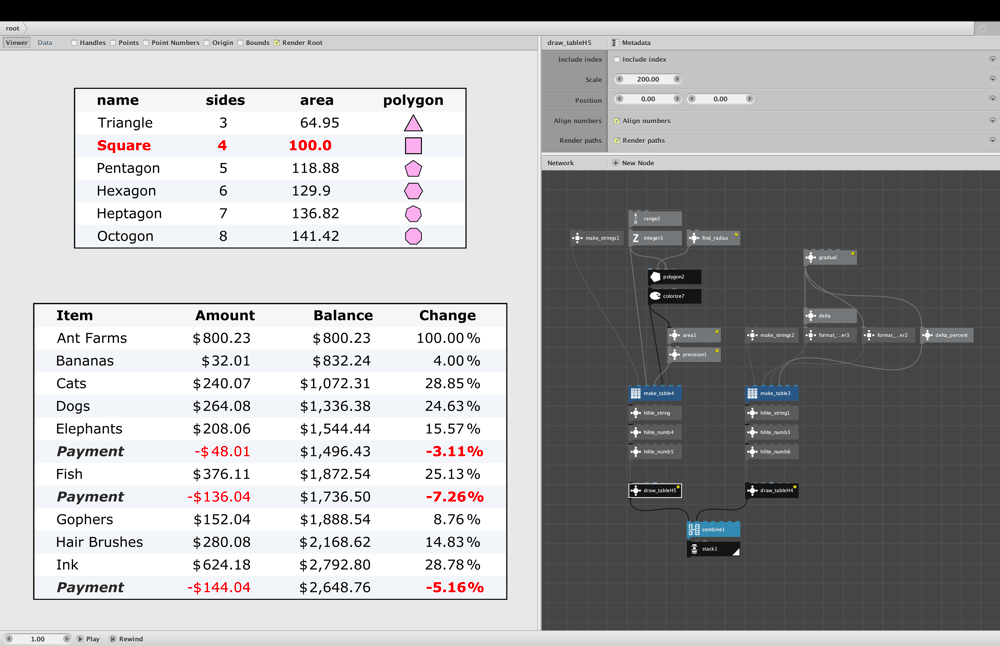Decrease Scale with its left arrow
This screenshot has width=1000, height=646.
point(619,79)
